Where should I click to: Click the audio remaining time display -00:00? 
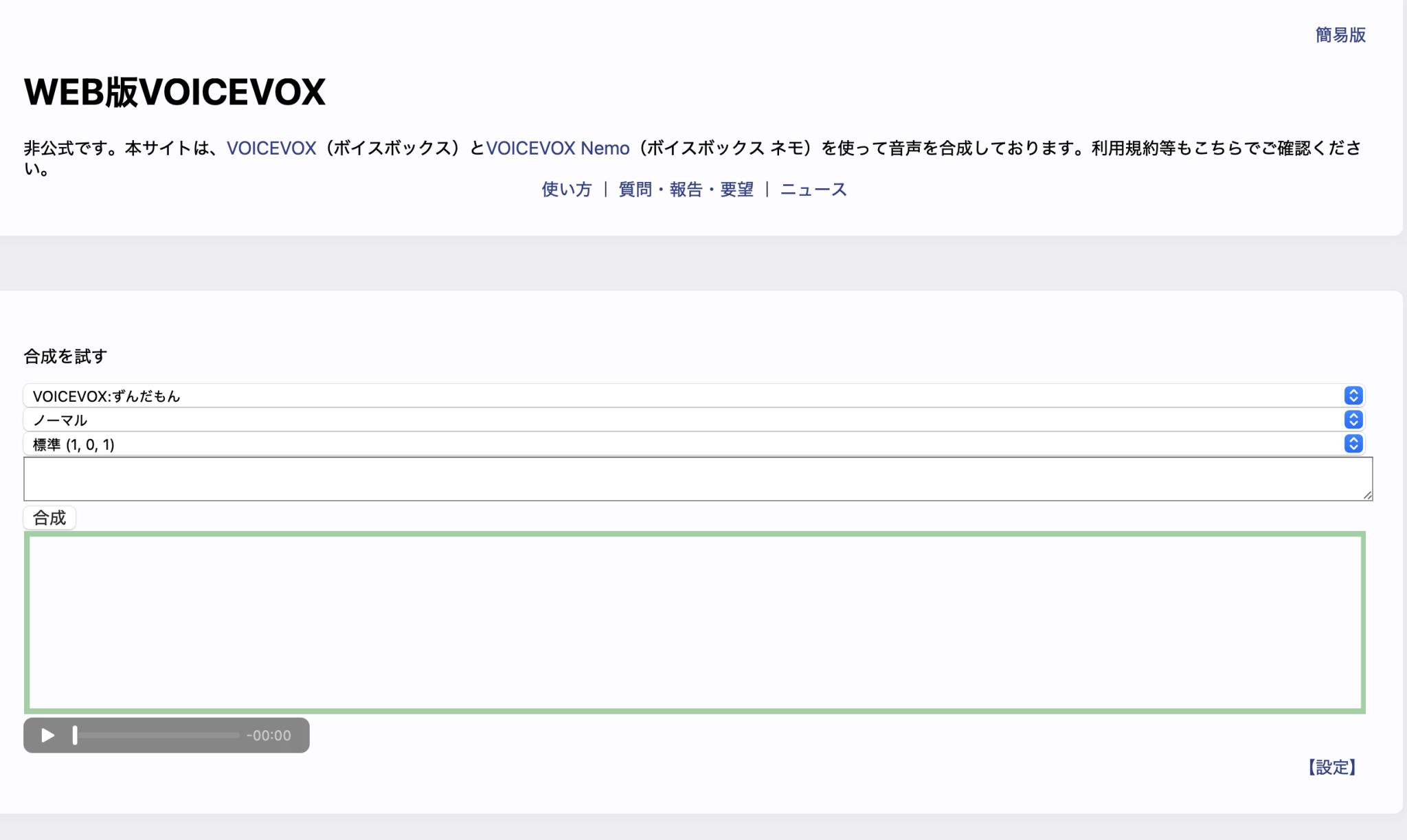coord(269,736)
